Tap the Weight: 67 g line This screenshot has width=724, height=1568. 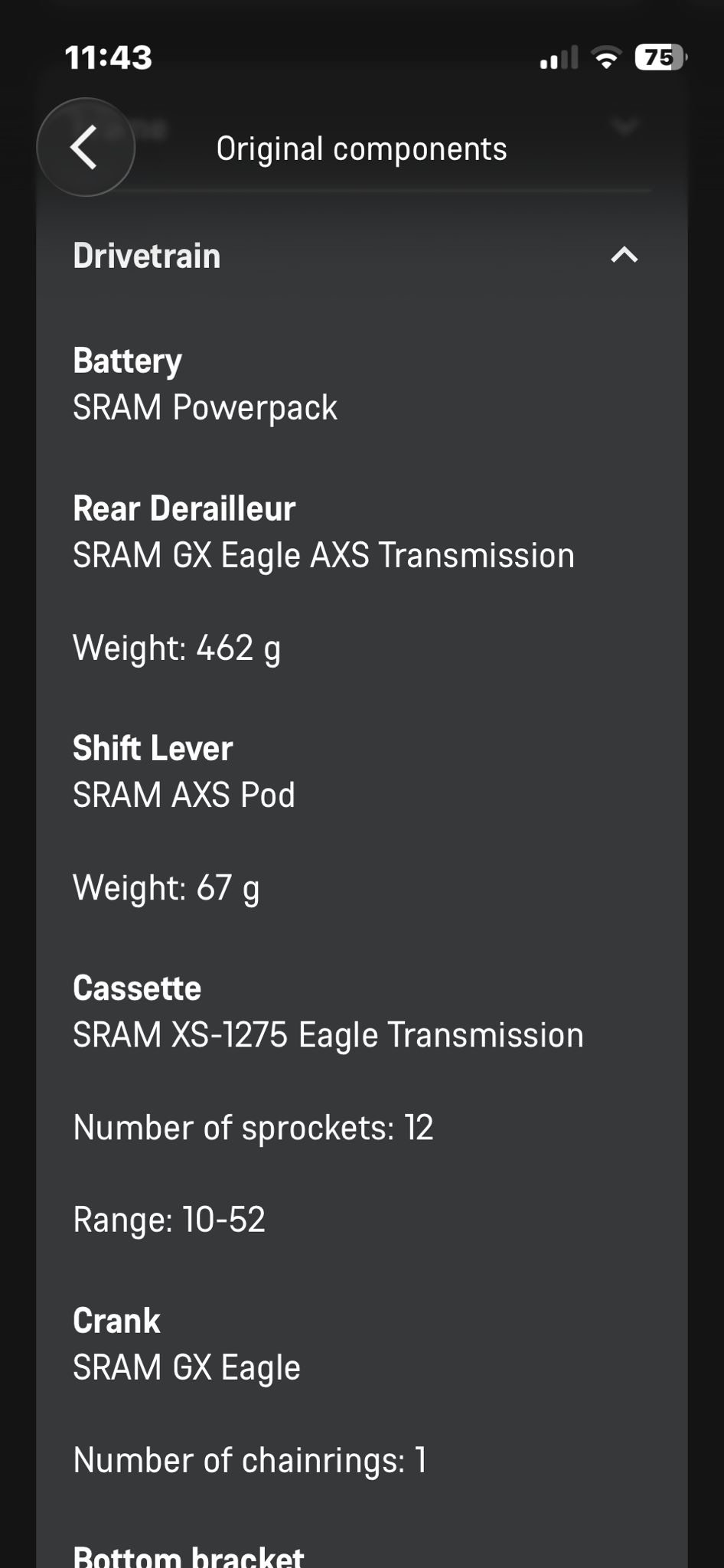coord(166,888)
